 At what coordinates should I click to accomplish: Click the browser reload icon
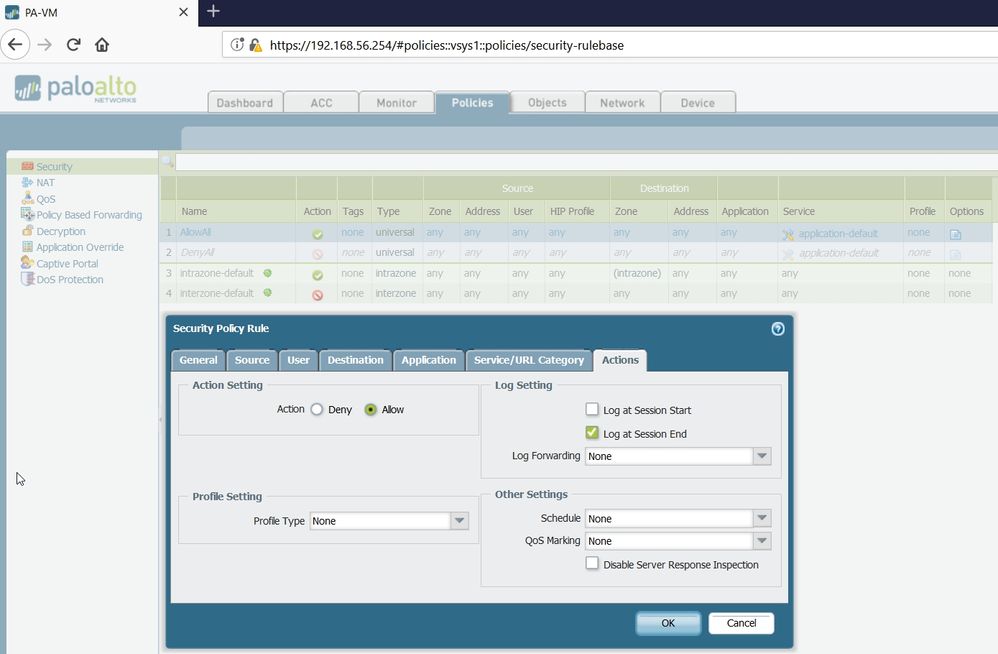[x=73, y=44]
